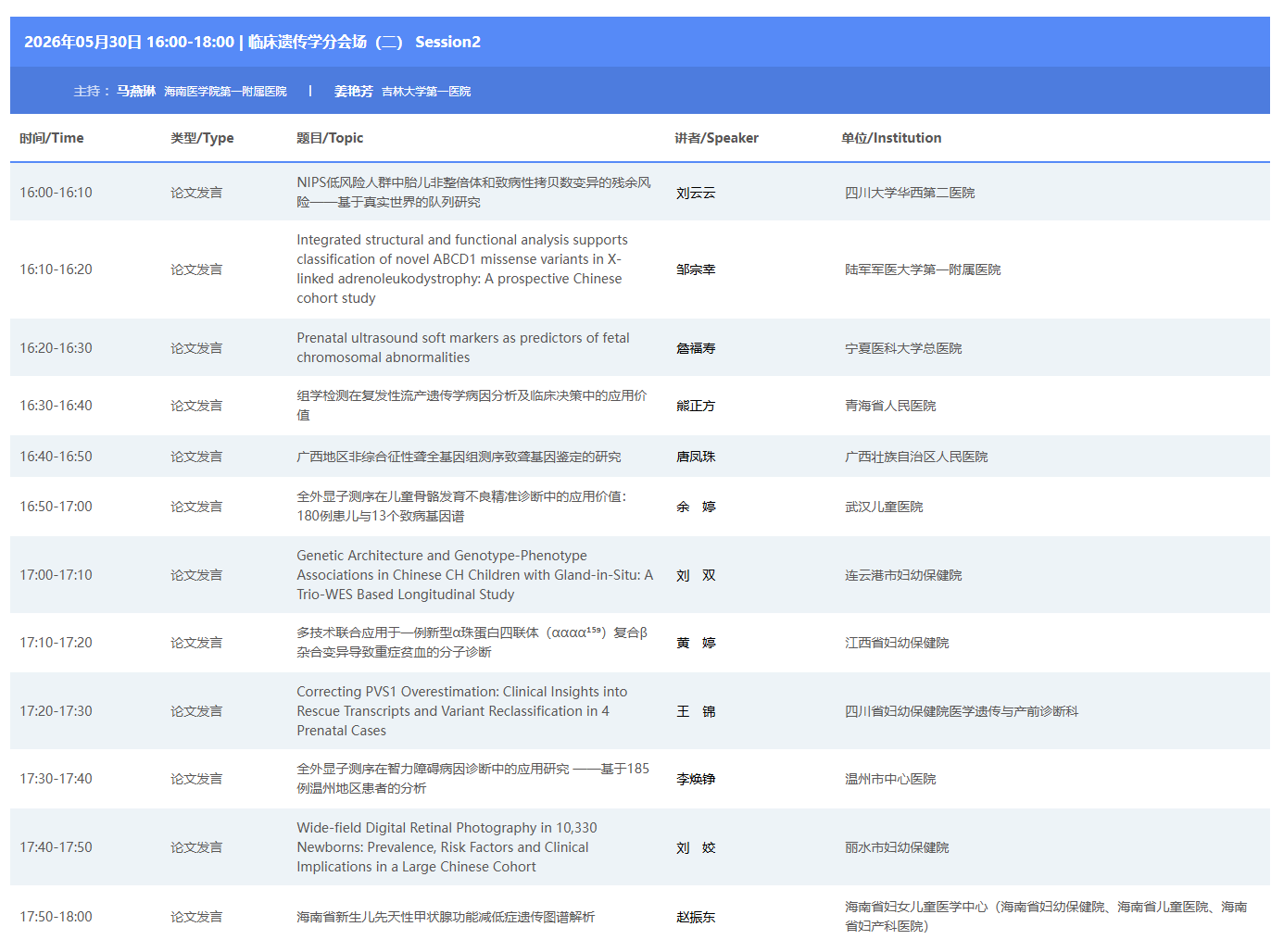Image resolution: width=1271 pixels, height=952 pixels.
Task: Click the Correcting PVS1 Overestimation topic
Action: [x=462, y=711]
